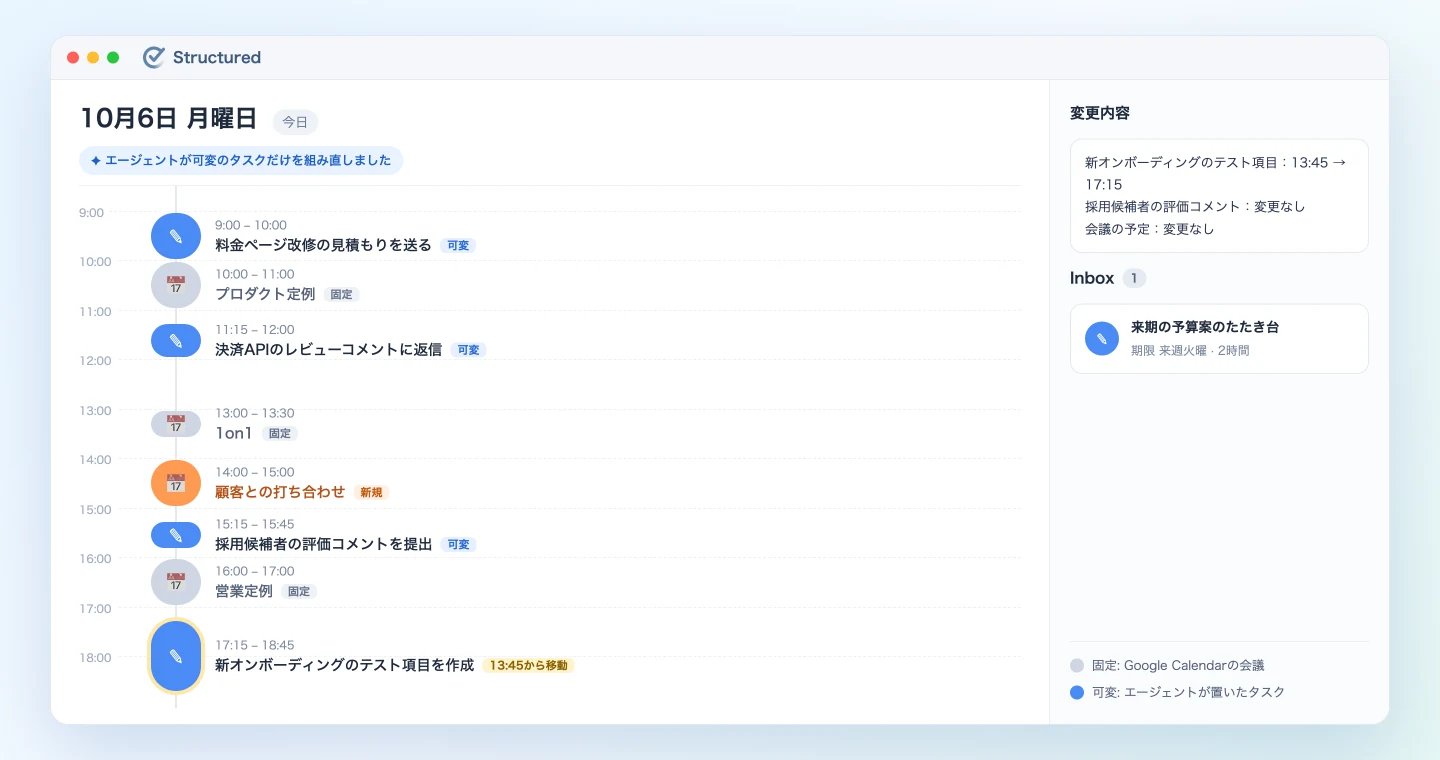Click the Structured app logo icon

(154, 57)
